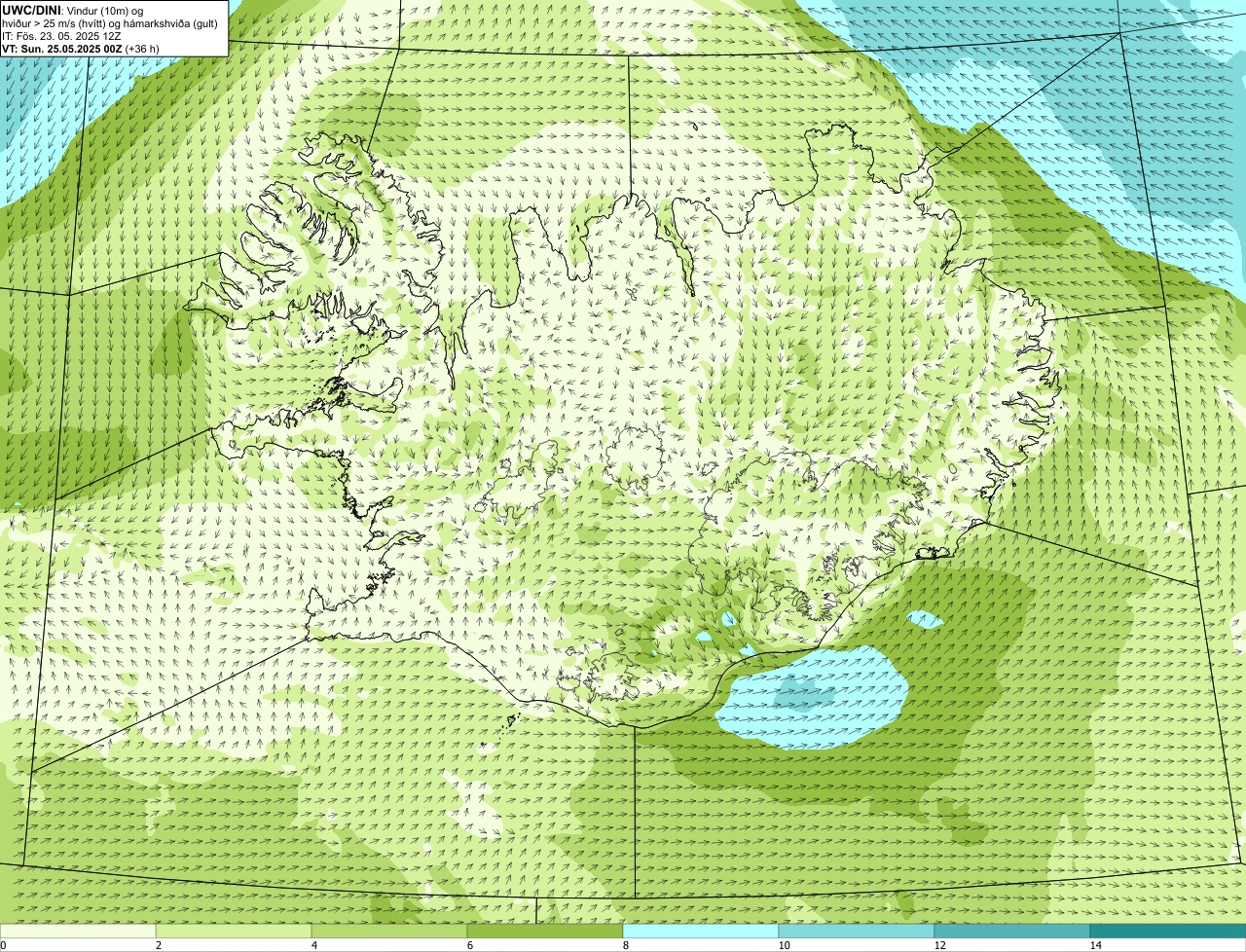Click the 4–6 m/s green legend swatch
Viewport: 1246px width, 952px height.
[x=389, y=931]
